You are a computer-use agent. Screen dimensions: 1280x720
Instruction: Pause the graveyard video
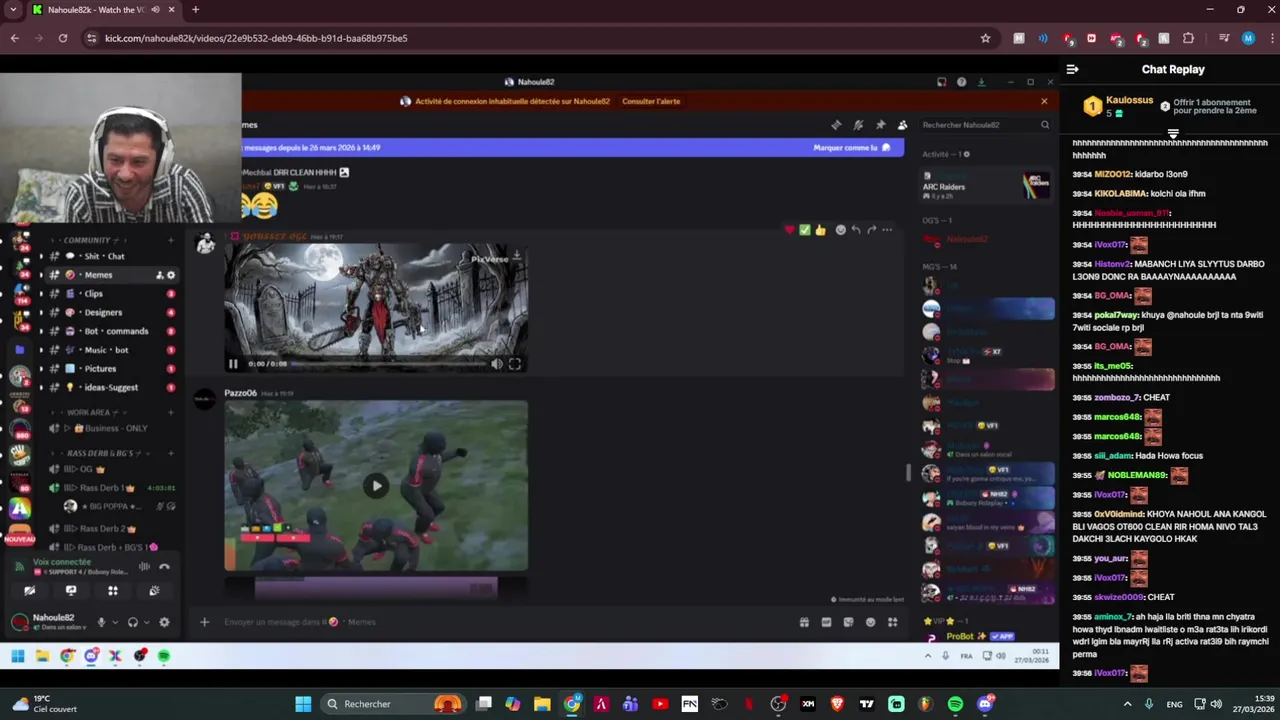coord(233,364)
